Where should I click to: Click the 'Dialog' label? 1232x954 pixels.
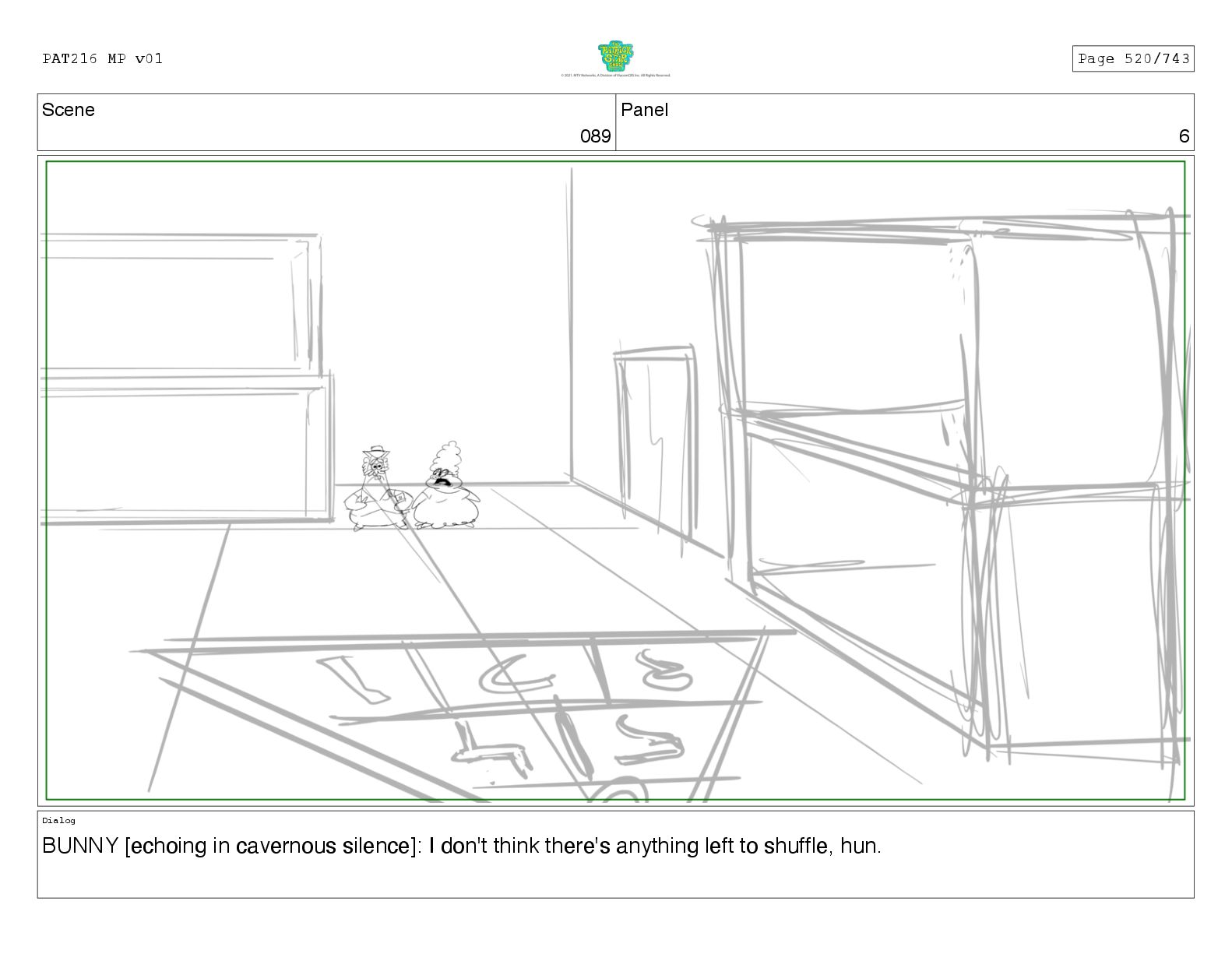pos(59,820)
